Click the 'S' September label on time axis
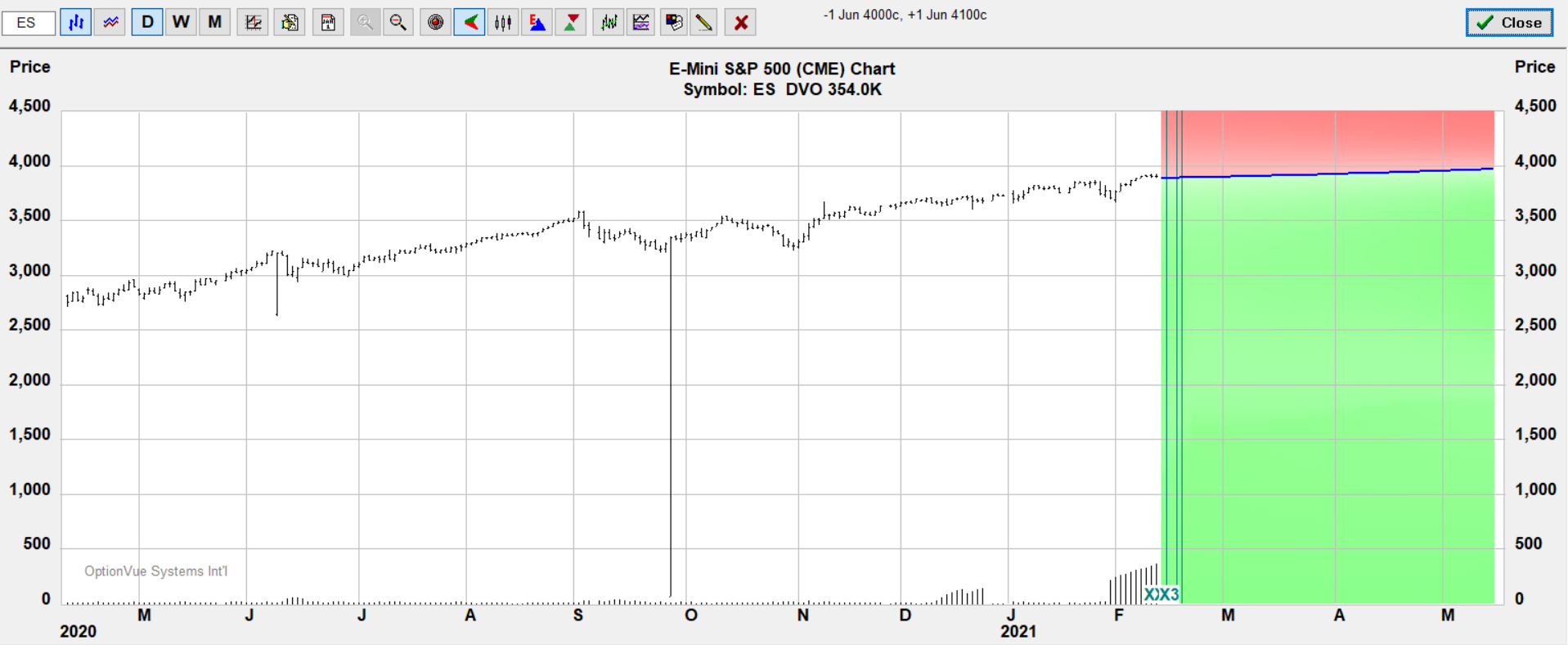 pyautogui.click(x=578, y=615)
